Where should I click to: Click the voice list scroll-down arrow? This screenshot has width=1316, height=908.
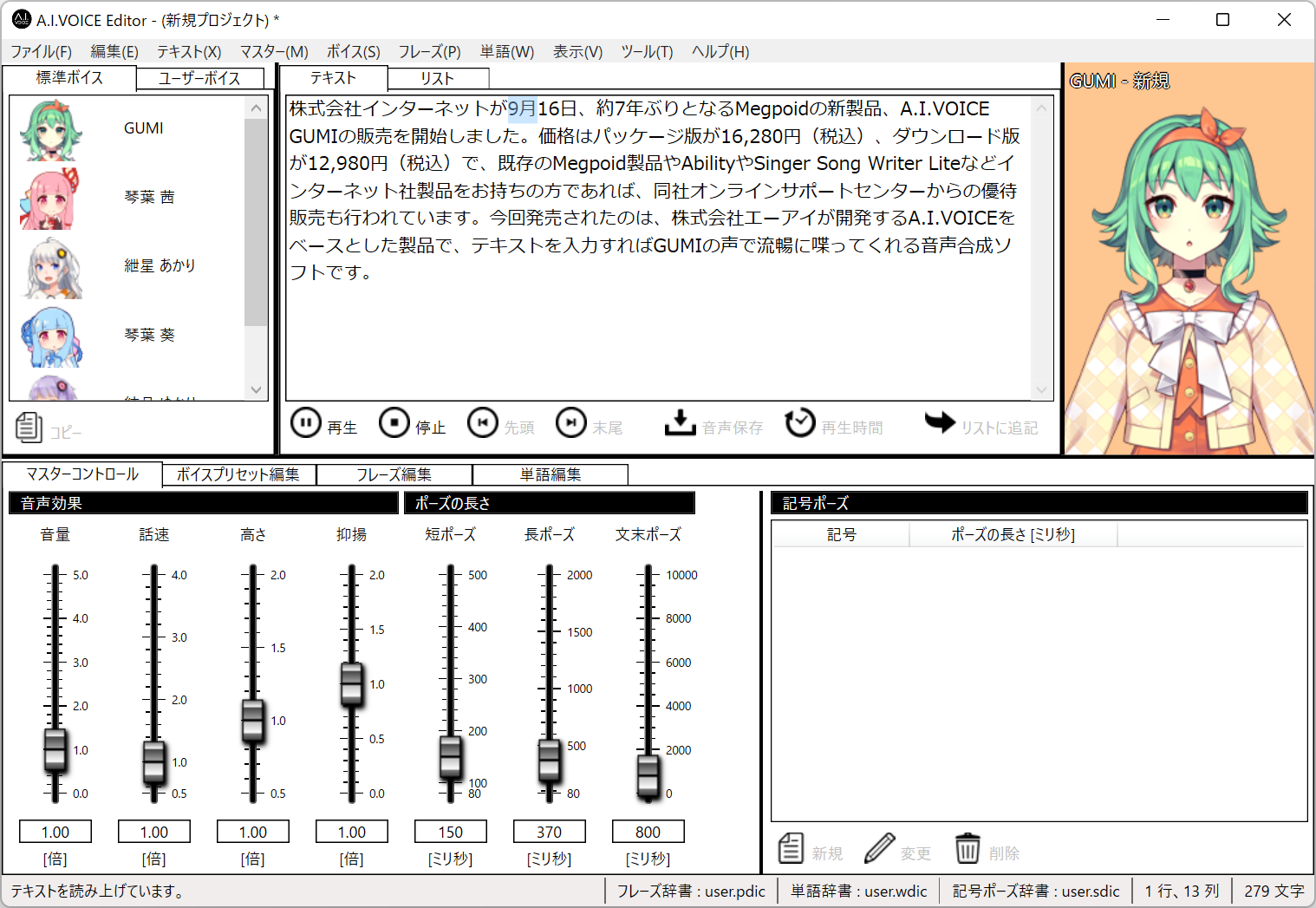pyautogui.click(x=256, y=389)
